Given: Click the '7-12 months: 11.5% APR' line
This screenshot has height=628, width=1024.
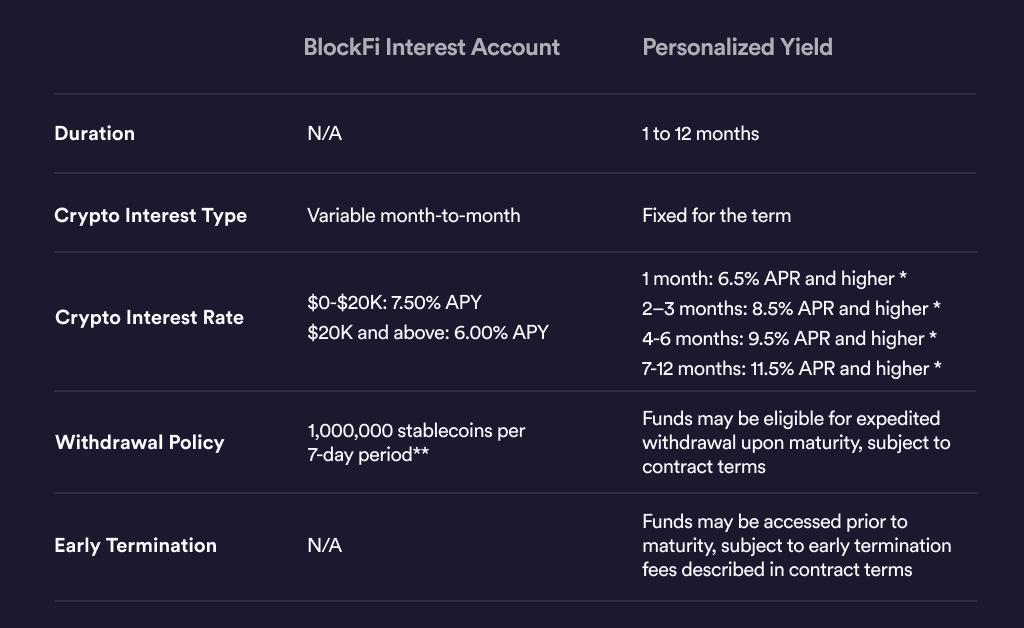Looking at the screenshot, I should coord(791,368).
